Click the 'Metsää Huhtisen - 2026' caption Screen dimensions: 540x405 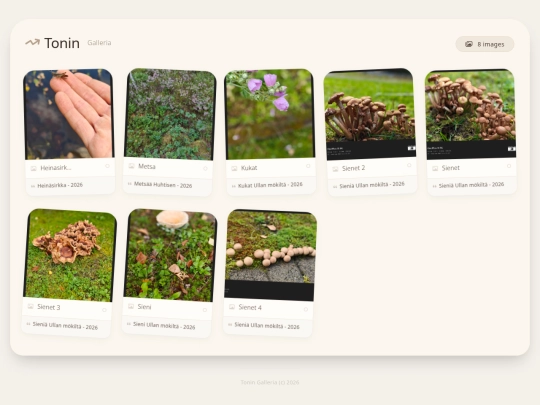[x=163, y=185]
